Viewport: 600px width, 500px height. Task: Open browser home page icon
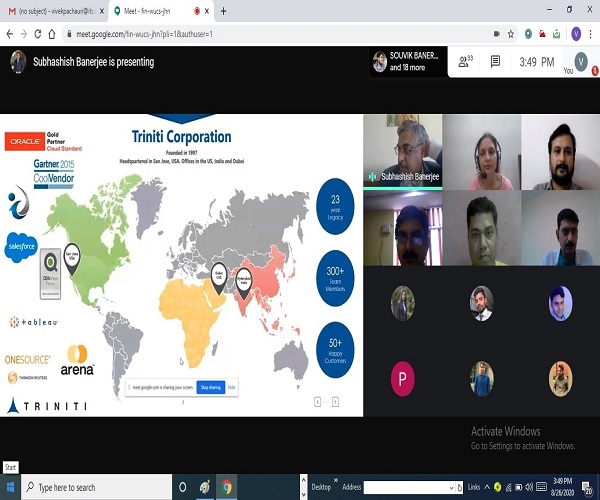(52, 34)
